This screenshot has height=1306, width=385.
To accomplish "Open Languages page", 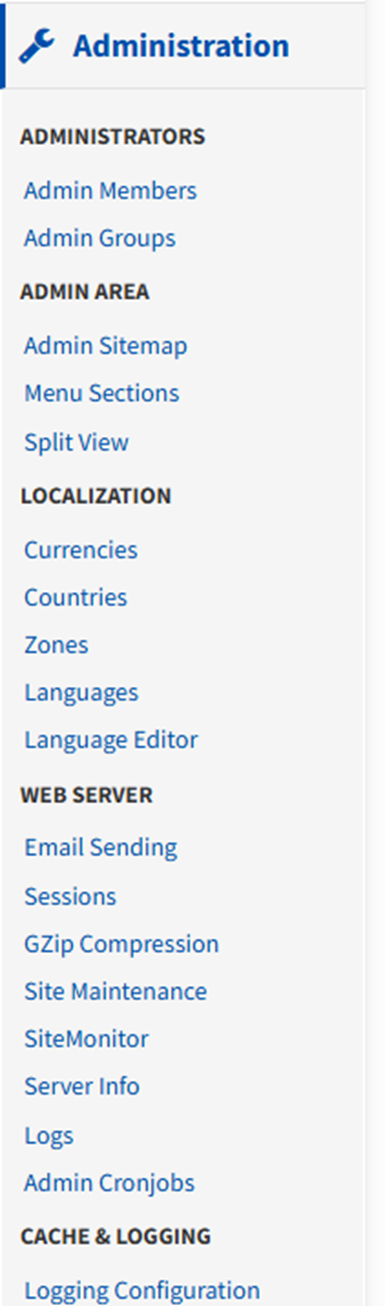I will click(x=81, y=692).
